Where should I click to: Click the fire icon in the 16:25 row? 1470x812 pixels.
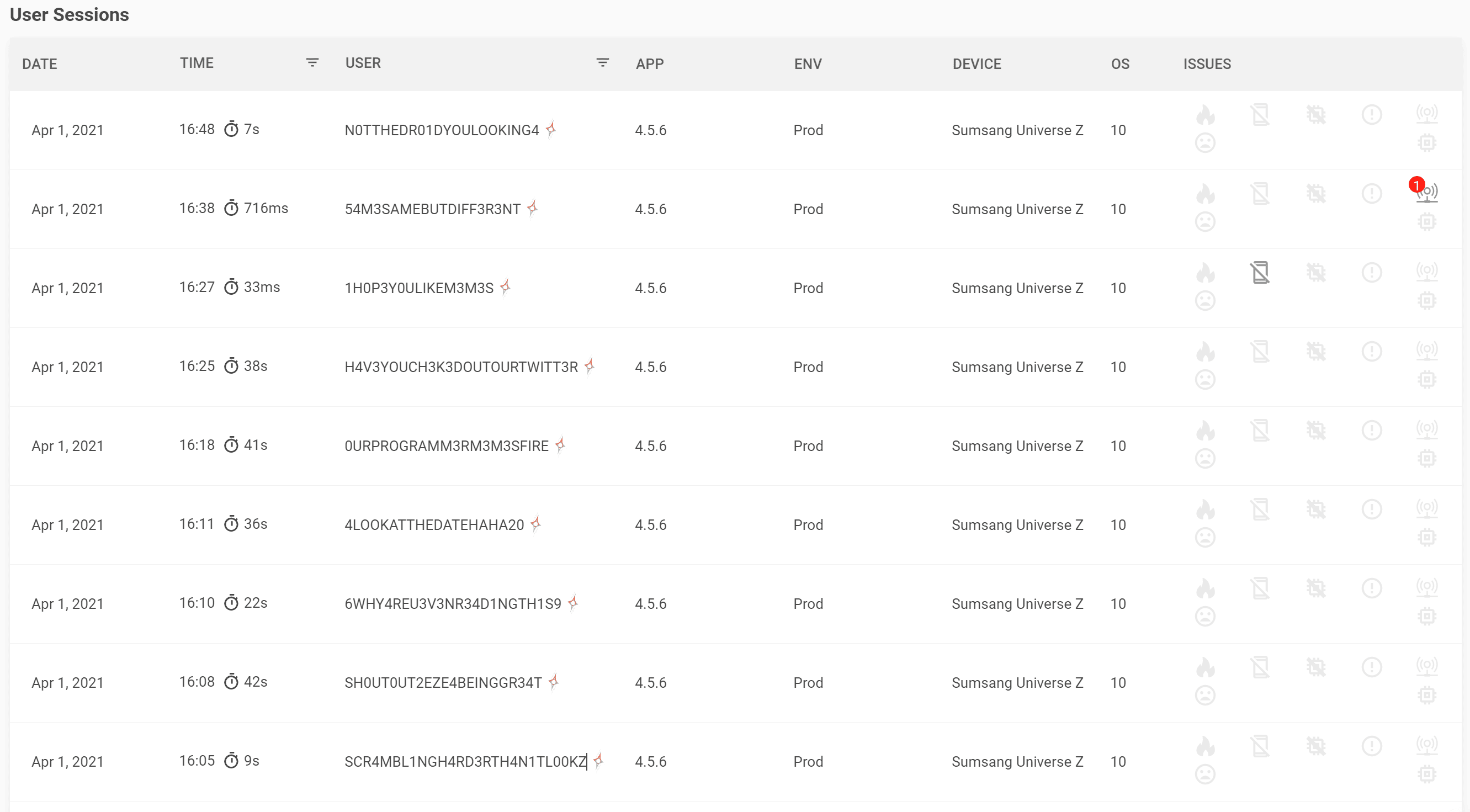click(1205, 352)
